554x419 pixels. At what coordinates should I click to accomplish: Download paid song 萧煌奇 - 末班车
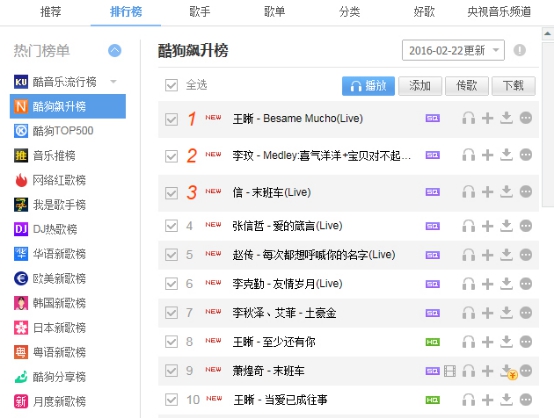point(508,372)
